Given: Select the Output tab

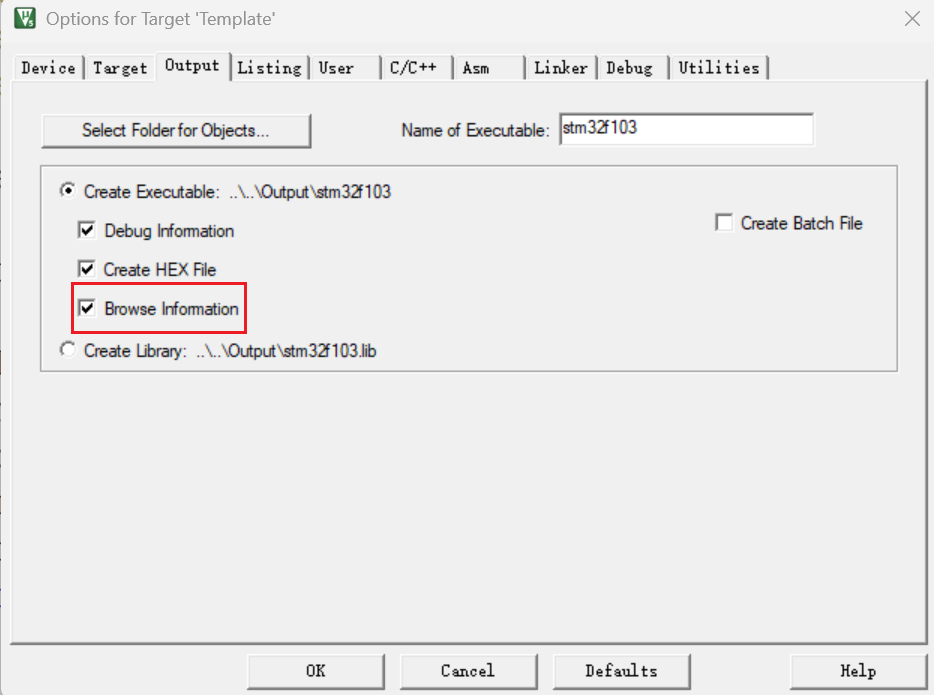Looking at the screenshot, I should click(192, 66).
